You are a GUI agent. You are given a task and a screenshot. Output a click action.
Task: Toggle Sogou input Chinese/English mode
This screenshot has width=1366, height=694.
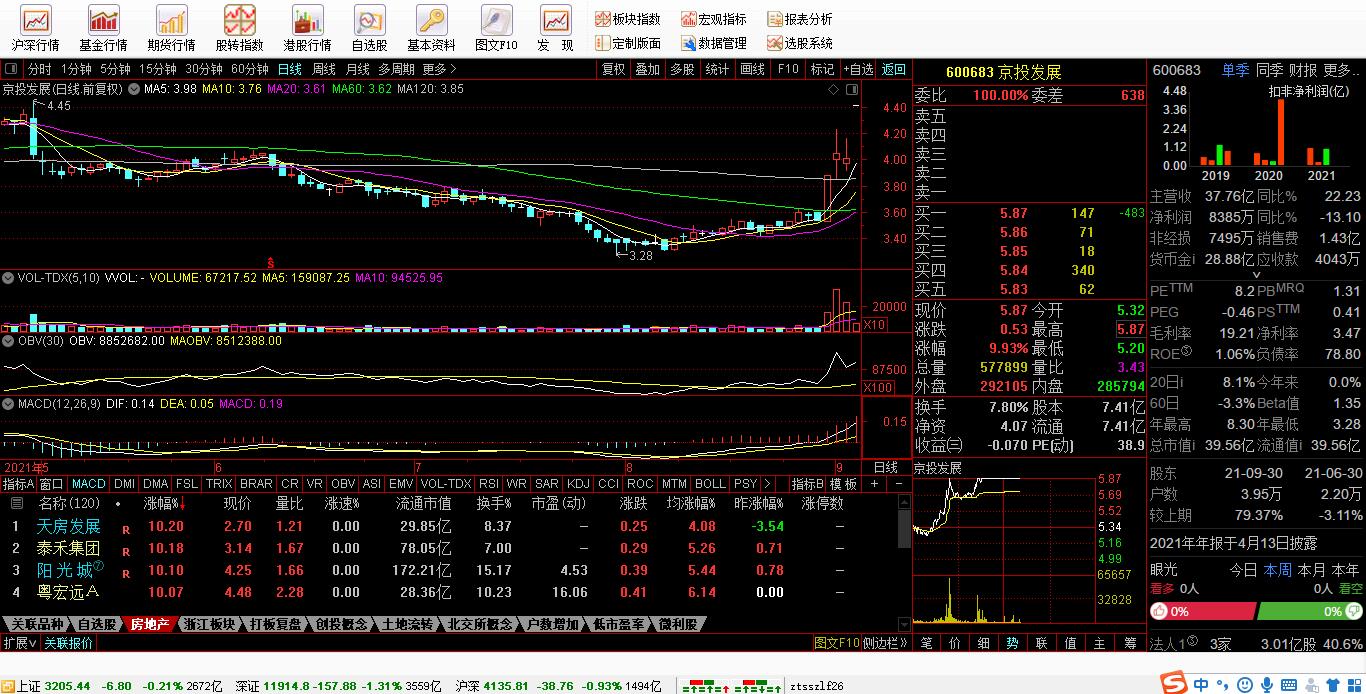(1200, 684)
